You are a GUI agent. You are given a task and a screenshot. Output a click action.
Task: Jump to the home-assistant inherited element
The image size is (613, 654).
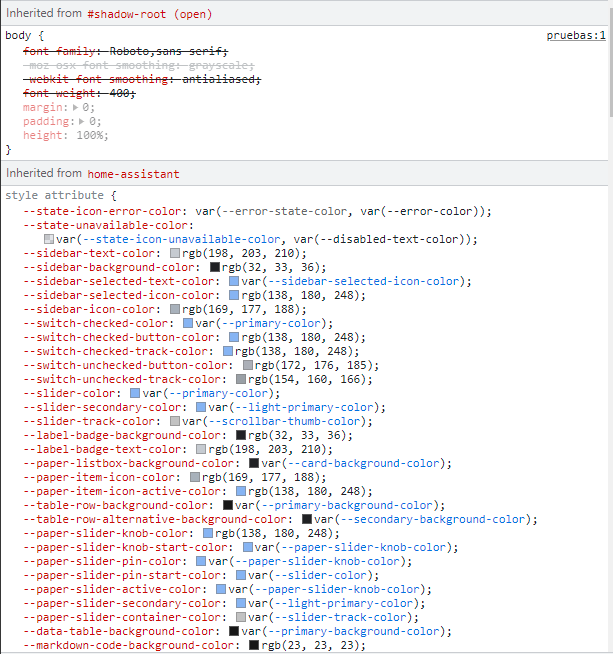[133, 174]
